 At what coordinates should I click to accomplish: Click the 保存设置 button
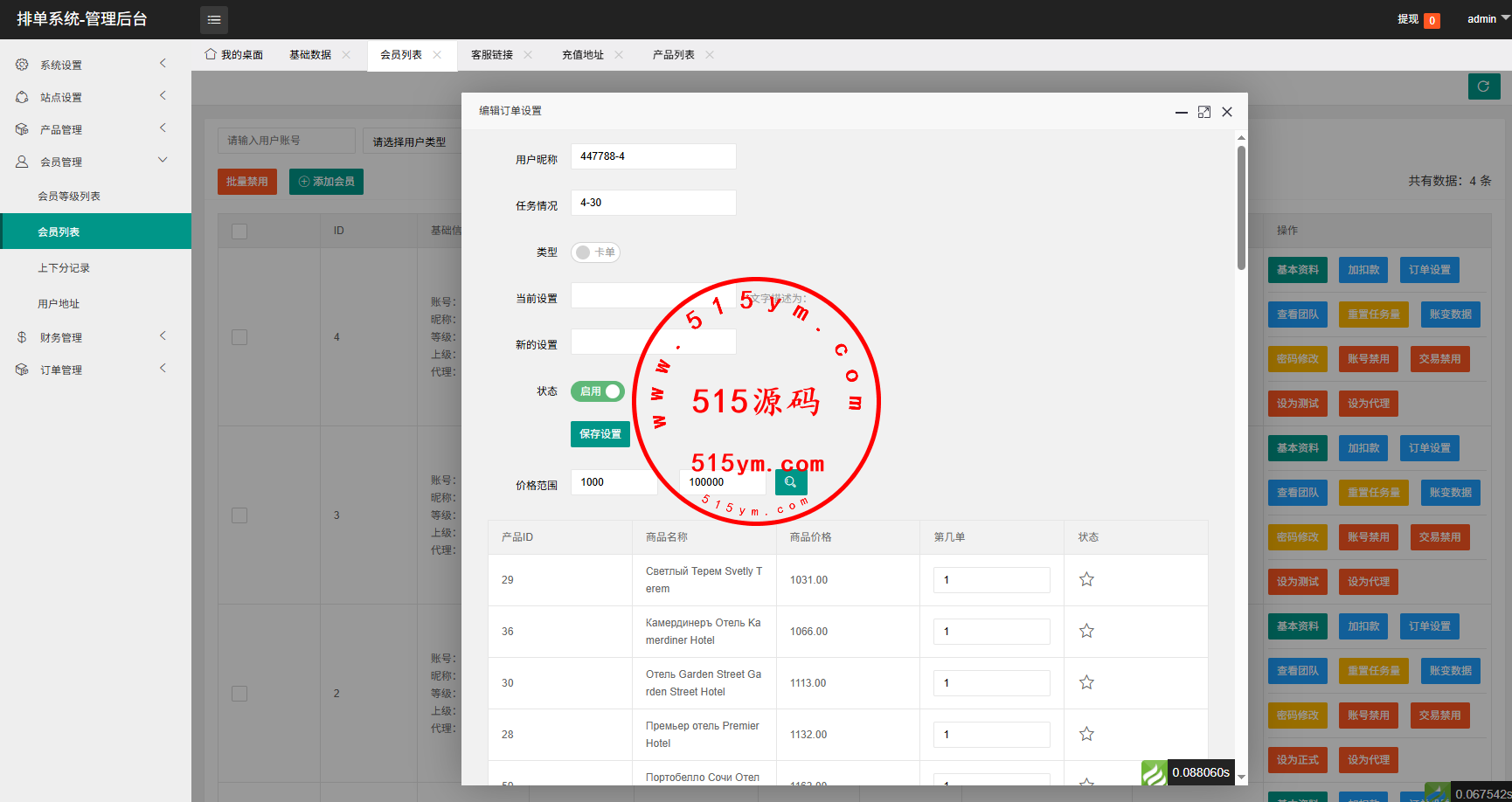[x=600, y=434]
